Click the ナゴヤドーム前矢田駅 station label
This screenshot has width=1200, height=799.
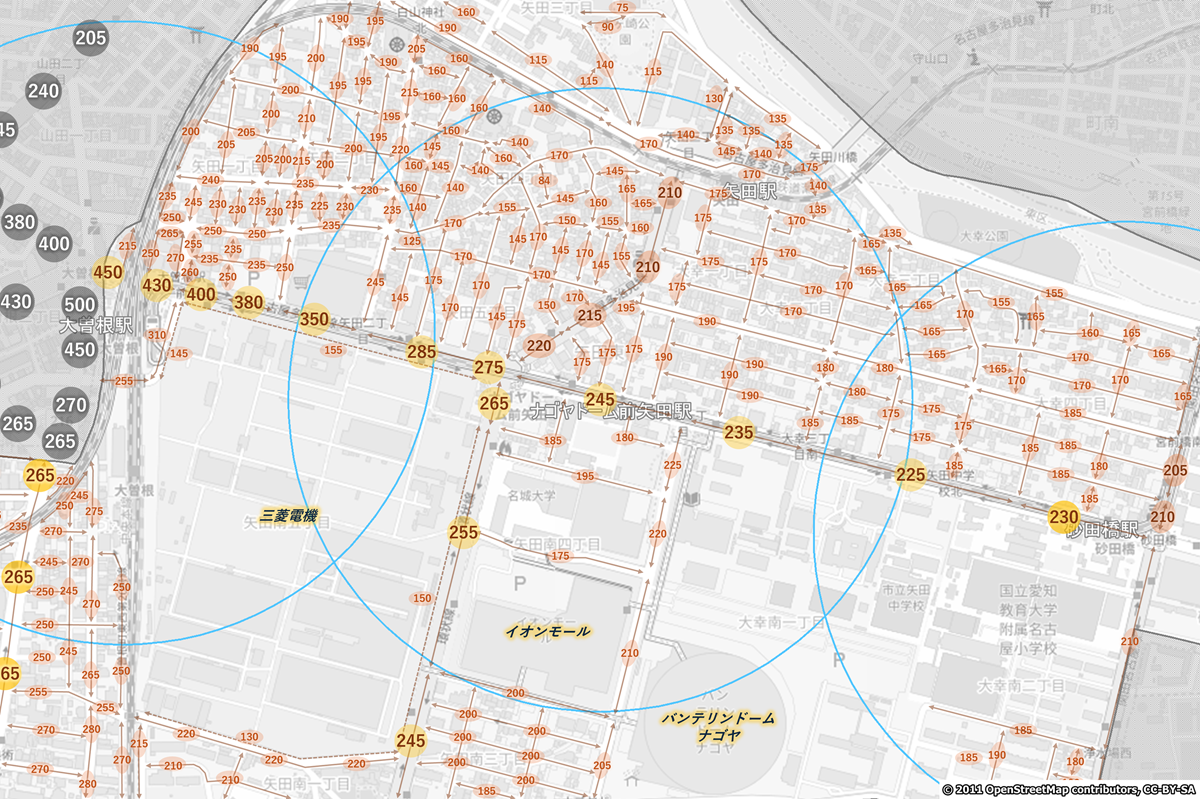[611, 411]
